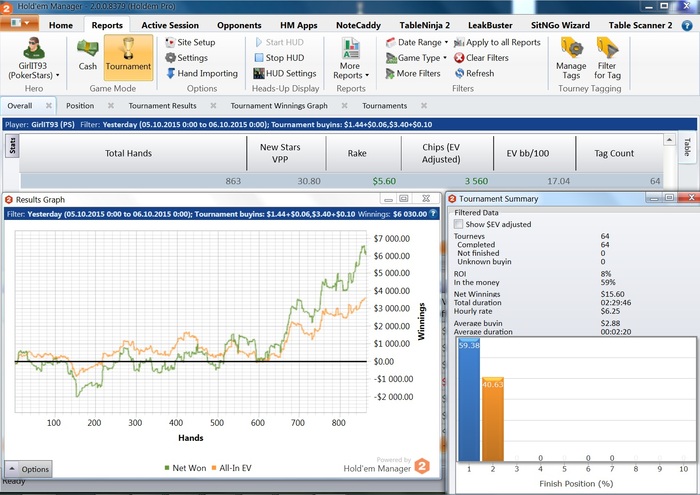Screen dimensions: 700x495
Task: Click Apply to all Reports
Action: coord(497,42)
